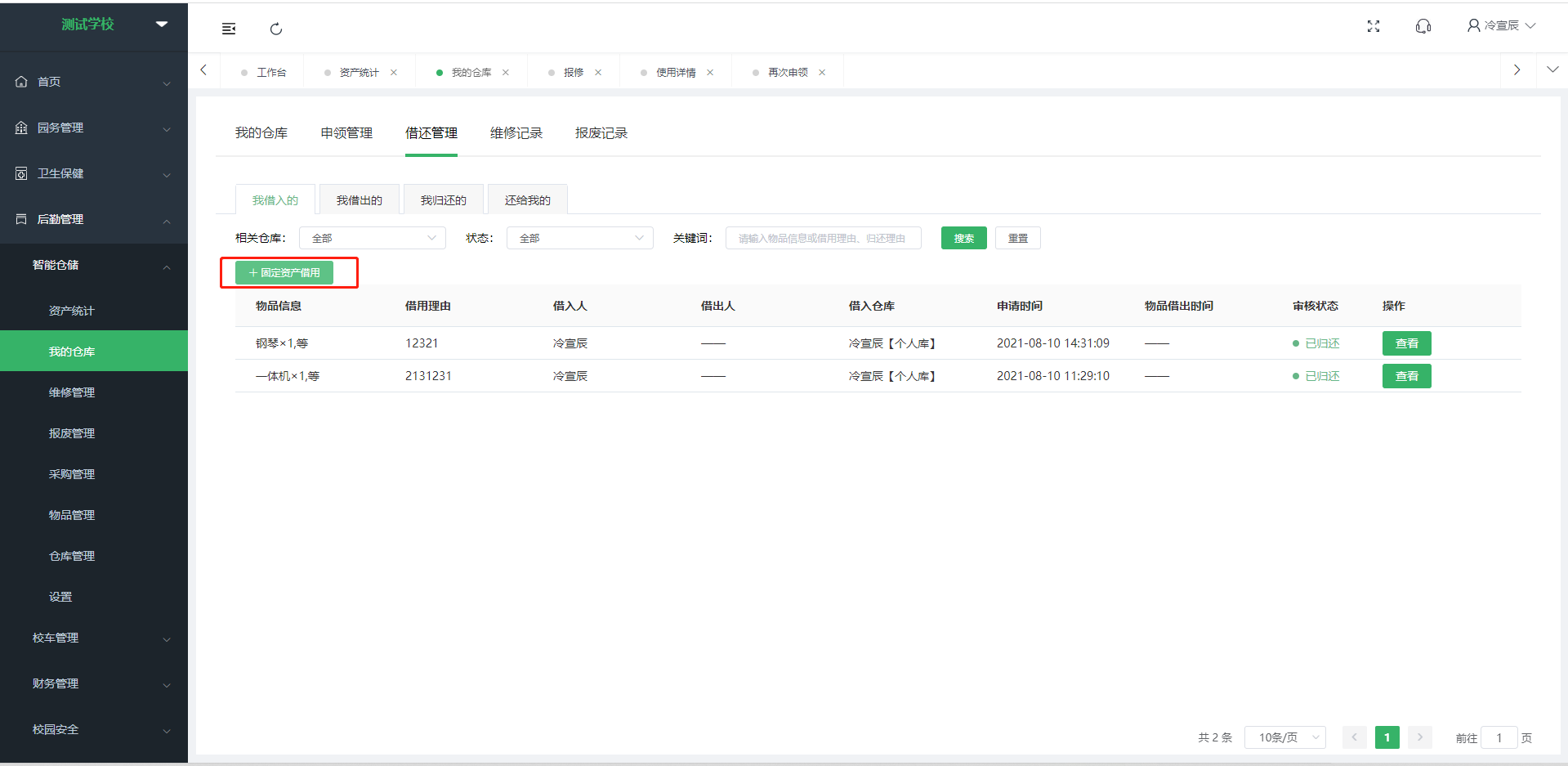This screenshot has height=766, width=1568.
Task: Go to the 维修记录 section tab
Action: pyautogui.click(x=516, y=133)
